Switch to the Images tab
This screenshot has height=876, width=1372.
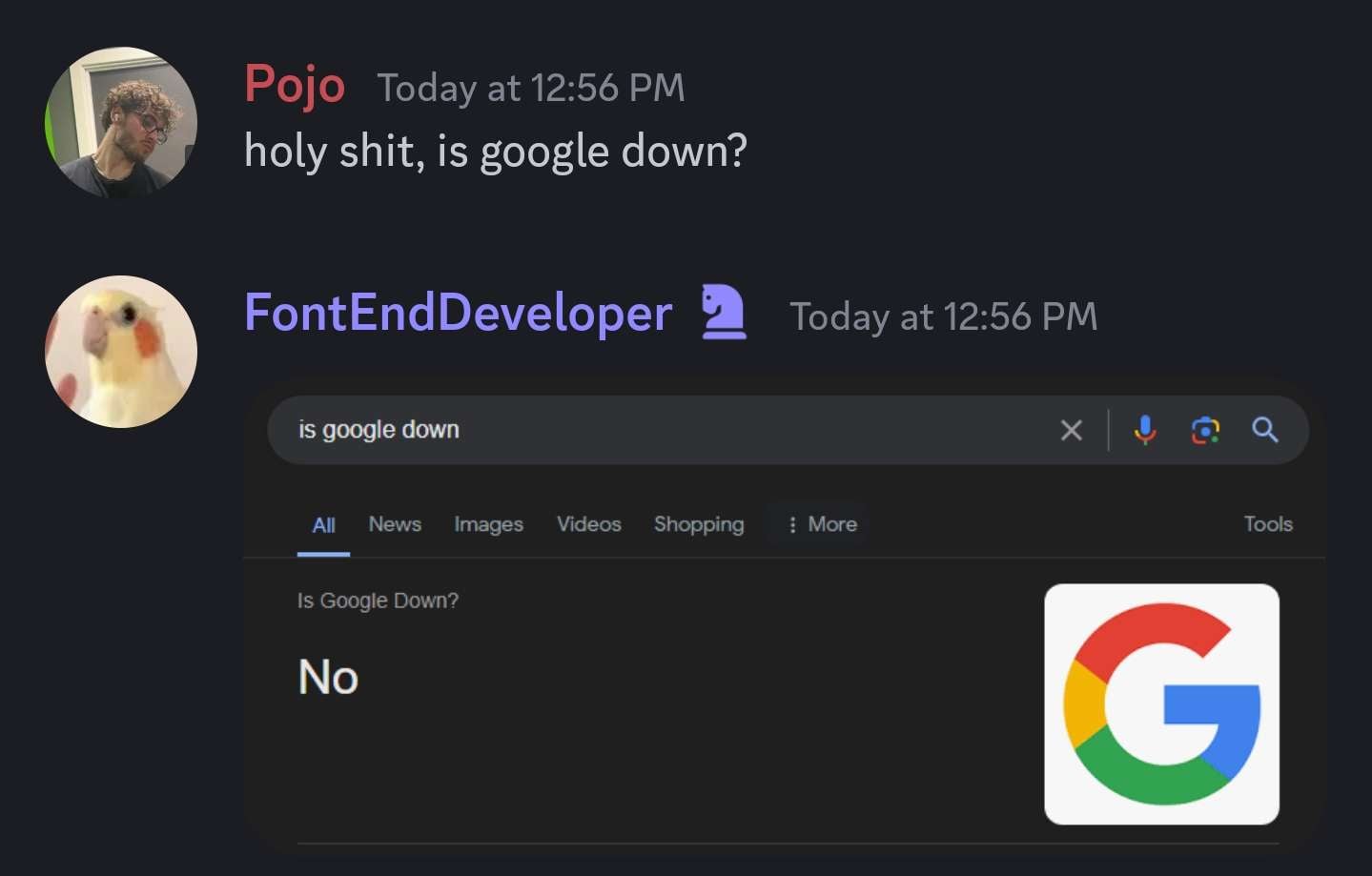tap(488, 524)
